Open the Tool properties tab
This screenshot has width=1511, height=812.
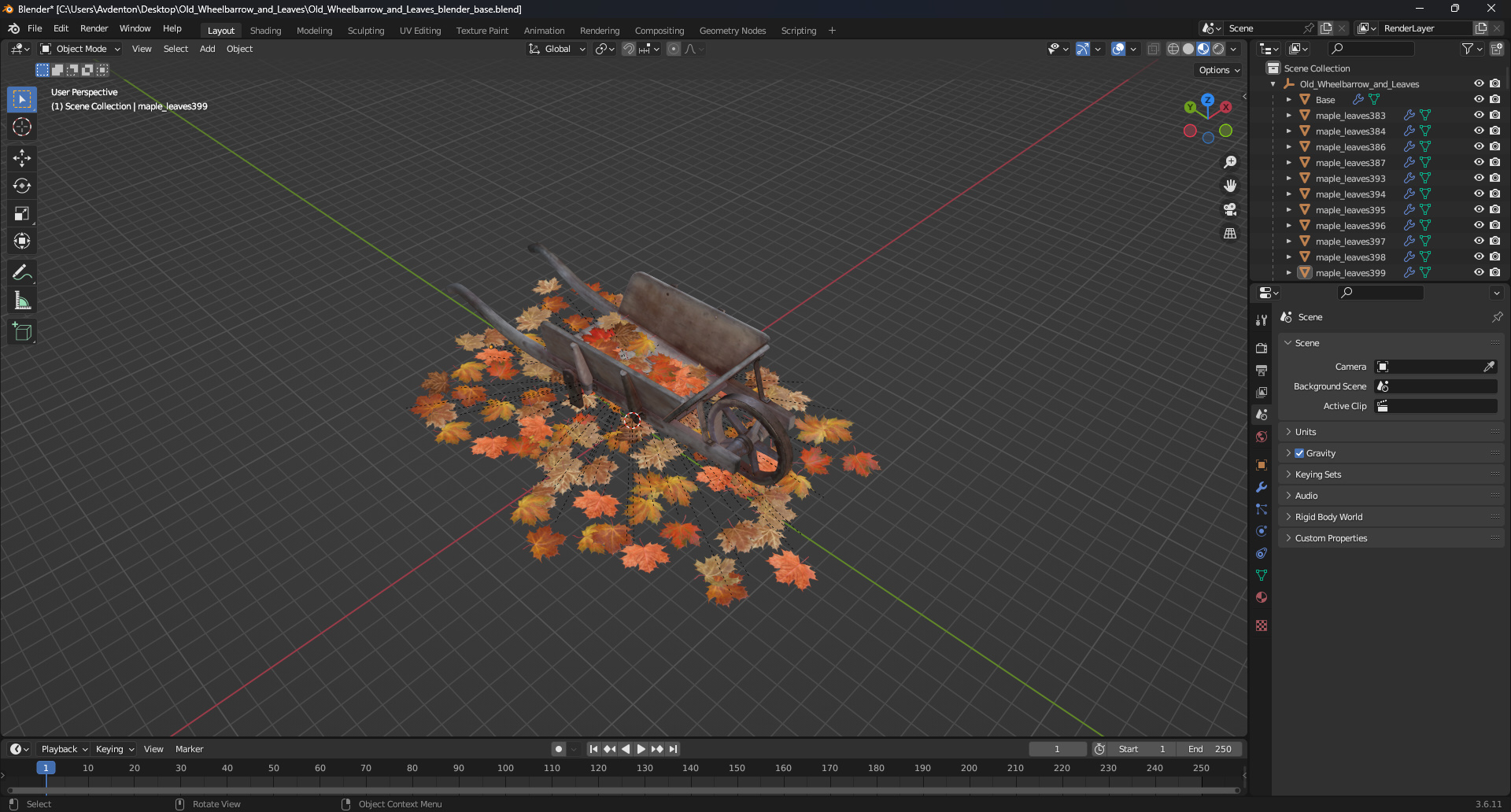(1262, 320)
